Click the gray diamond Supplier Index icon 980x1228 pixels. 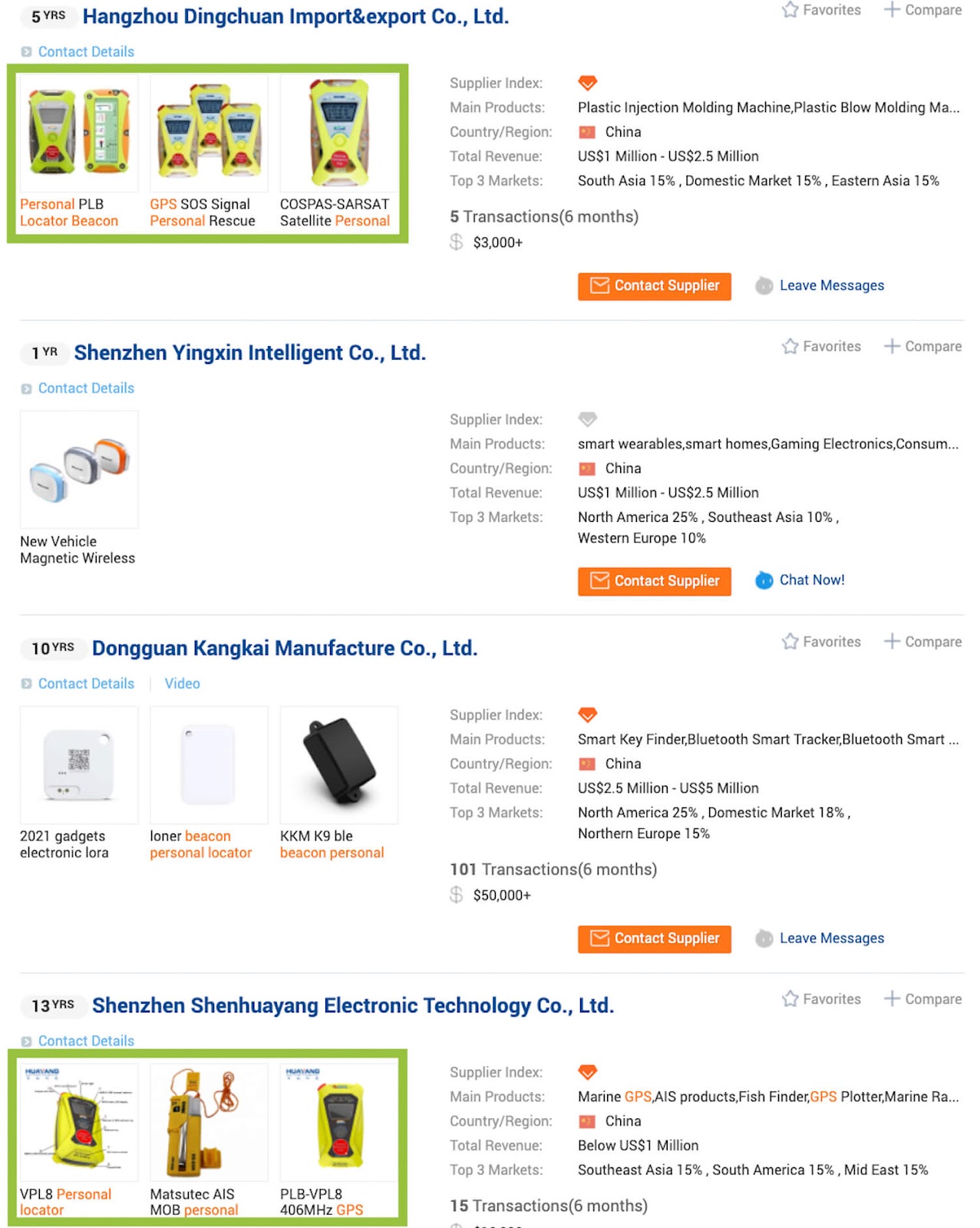[x=587, y=420]
